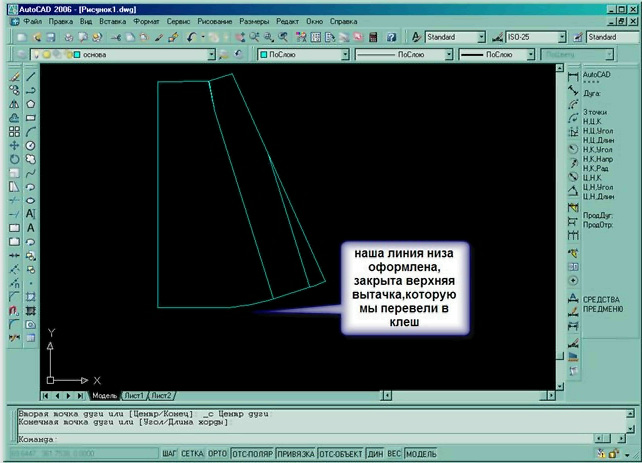Toggle ОРТО mode in status bar
The width and height of the screenshot is (642, 463).
tap(217, 454)
